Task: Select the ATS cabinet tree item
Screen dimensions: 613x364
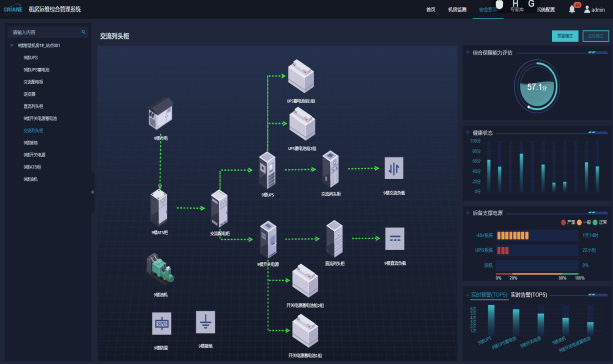Action: 32,167
